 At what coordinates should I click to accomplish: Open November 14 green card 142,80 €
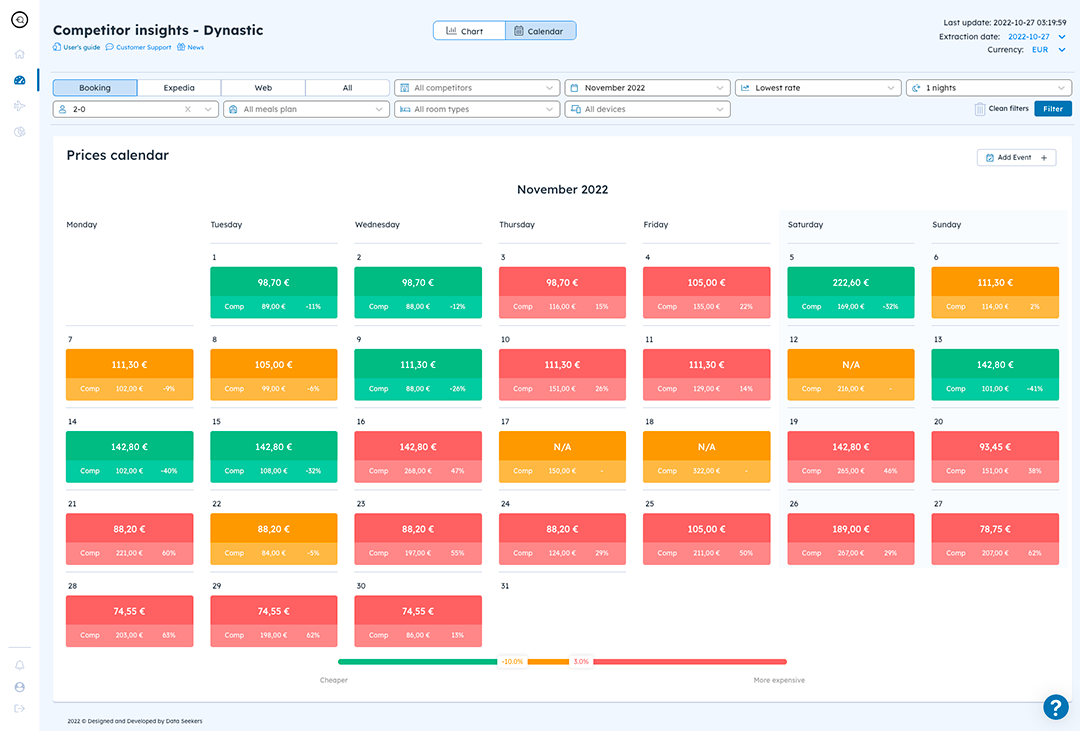129,456
